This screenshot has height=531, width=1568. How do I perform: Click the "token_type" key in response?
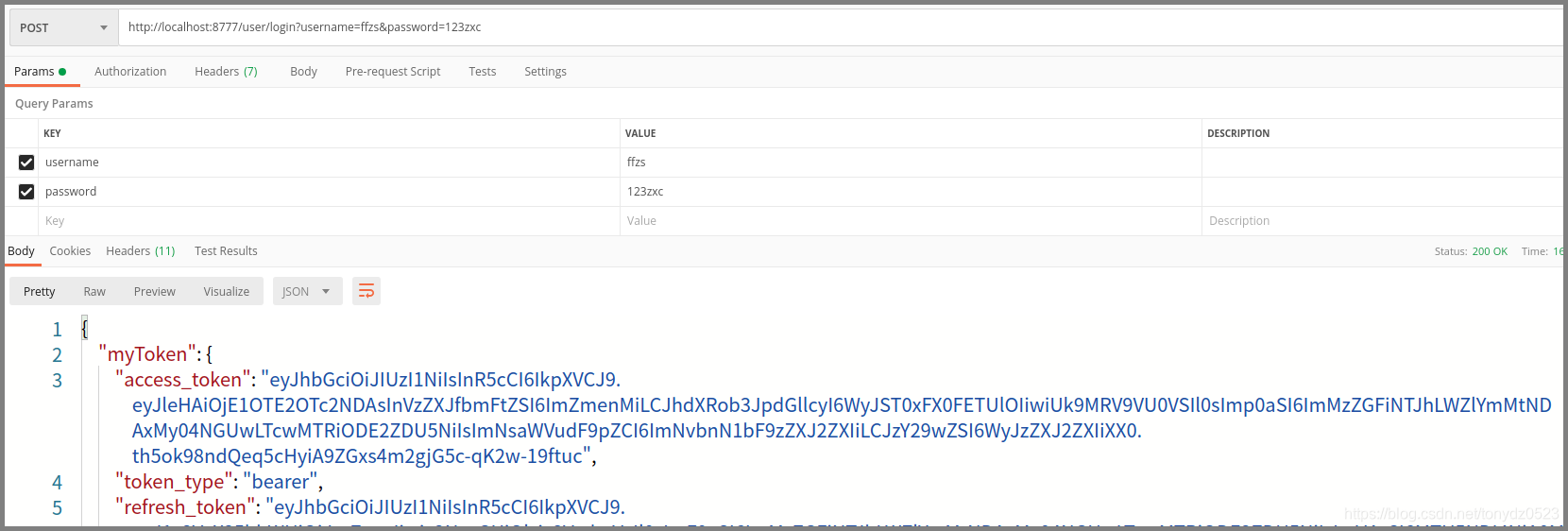[175, 482]
